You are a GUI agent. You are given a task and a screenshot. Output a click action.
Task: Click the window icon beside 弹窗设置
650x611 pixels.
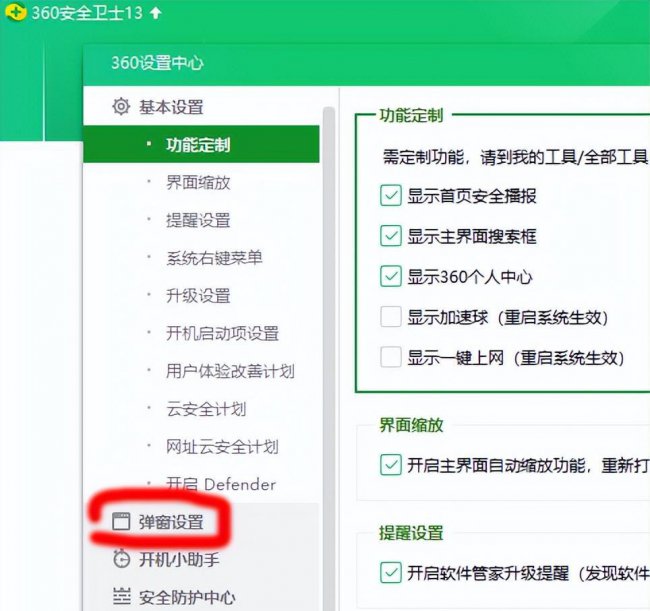coord(121,521)
